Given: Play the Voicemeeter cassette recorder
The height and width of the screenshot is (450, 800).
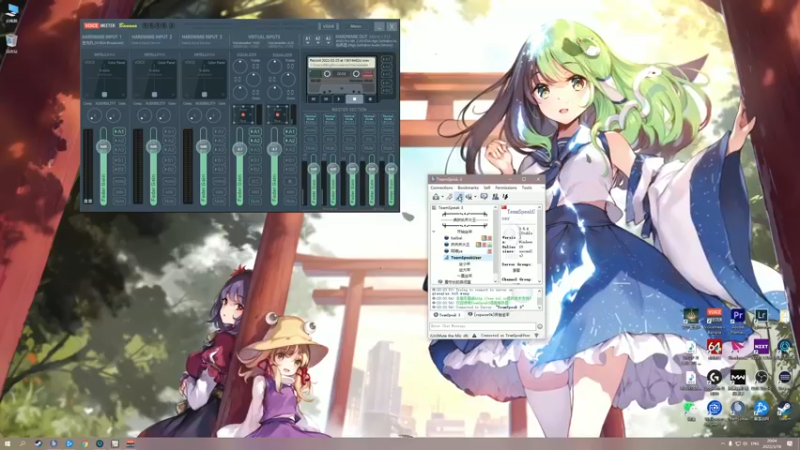Looking at the screenshot, I should point(339,99).
